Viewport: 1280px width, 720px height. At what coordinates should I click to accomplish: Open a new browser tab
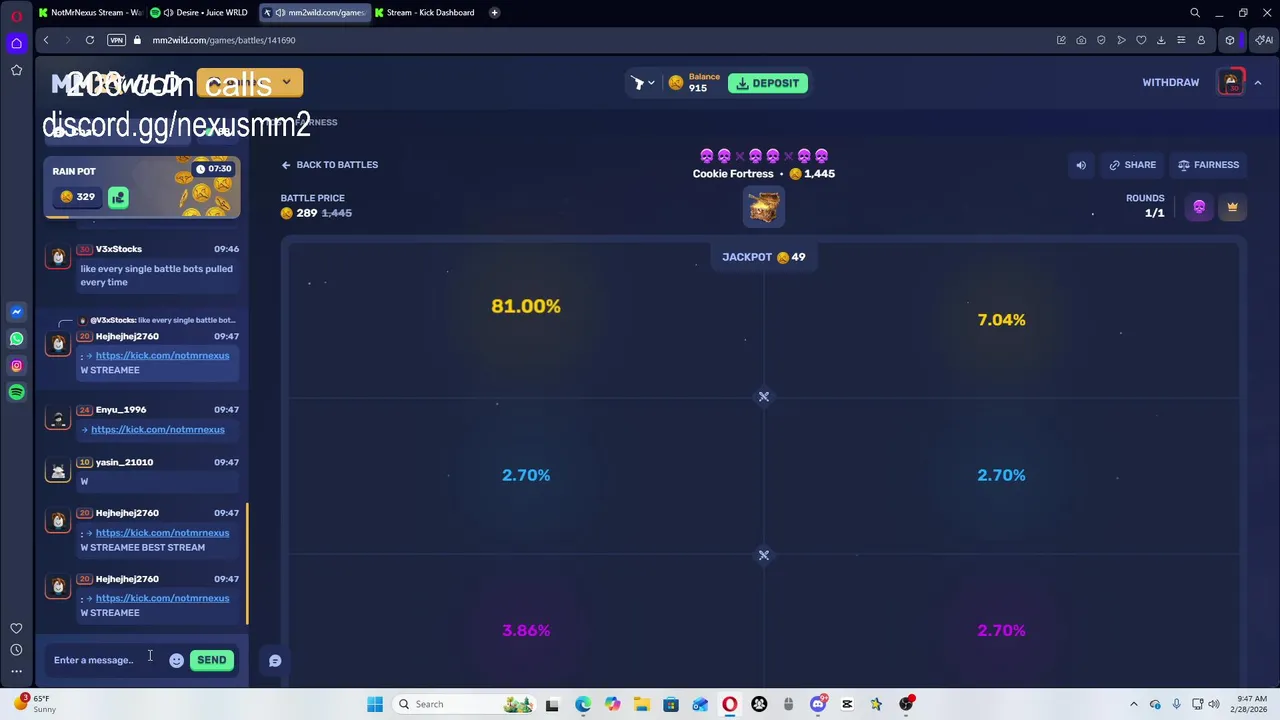pyautogui.click(x=495, y=13)
